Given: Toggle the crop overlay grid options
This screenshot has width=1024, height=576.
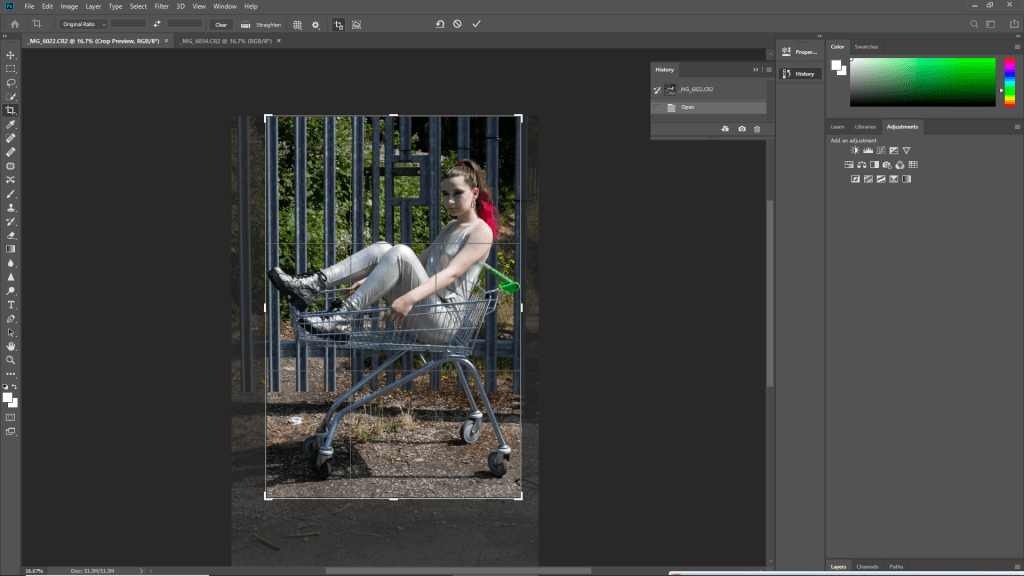Looking at the screenshot, I should click(297, 24).
